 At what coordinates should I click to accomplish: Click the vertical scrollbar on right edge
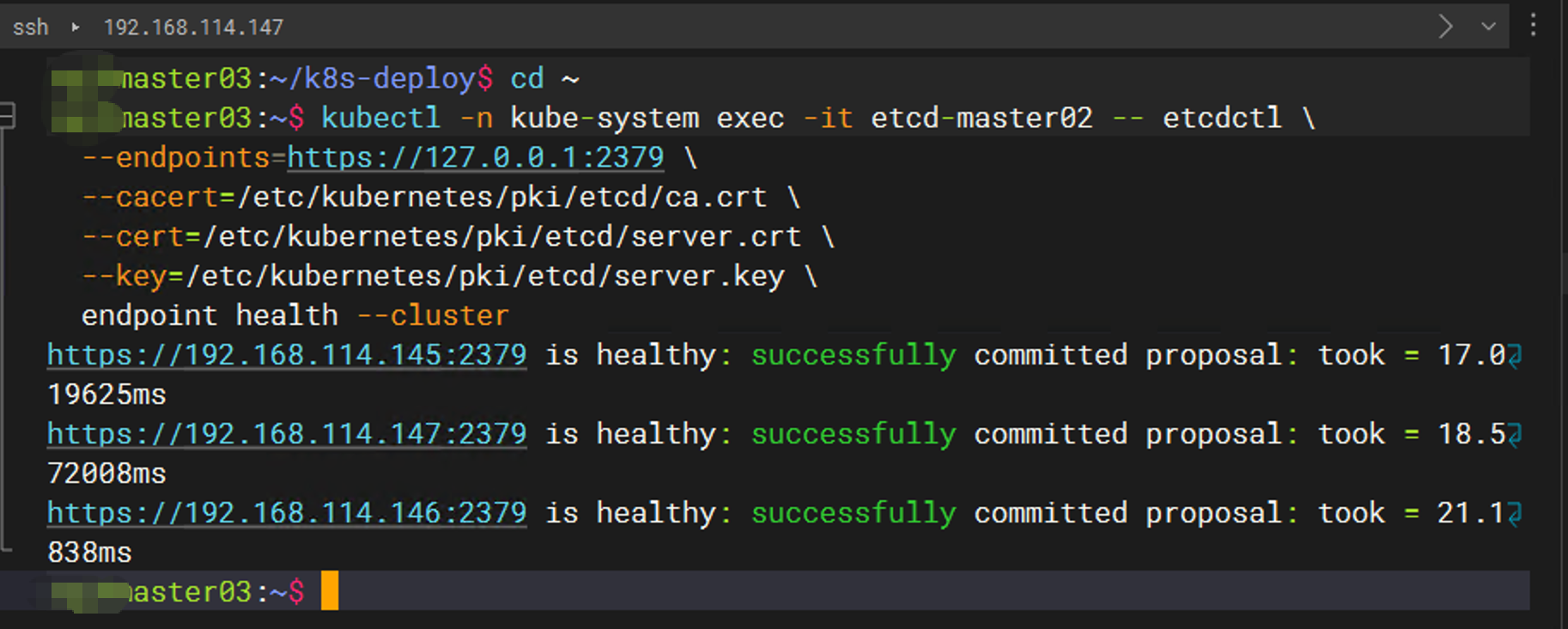coord(1564,314)
